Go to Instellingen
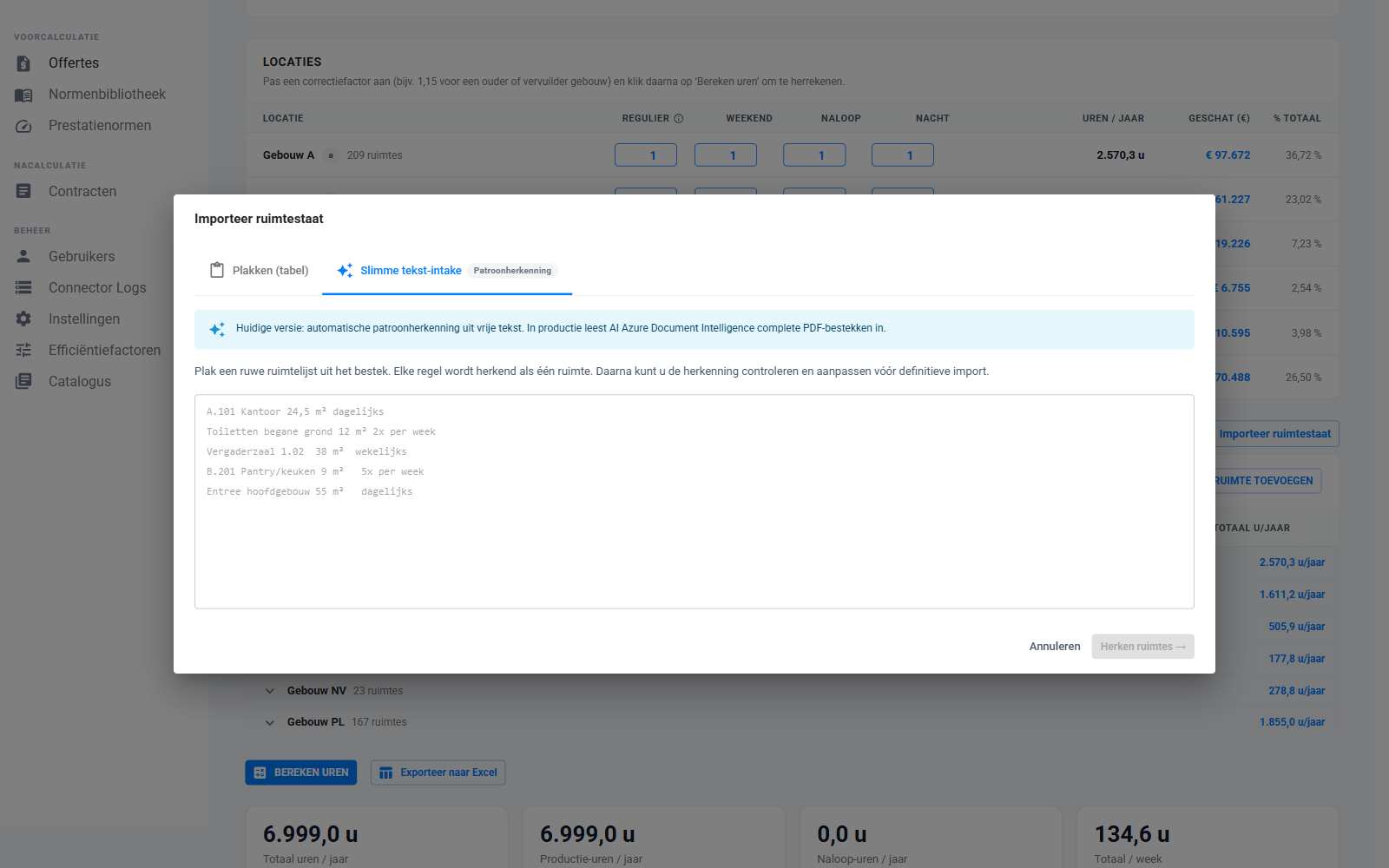 tap(84, 319)
